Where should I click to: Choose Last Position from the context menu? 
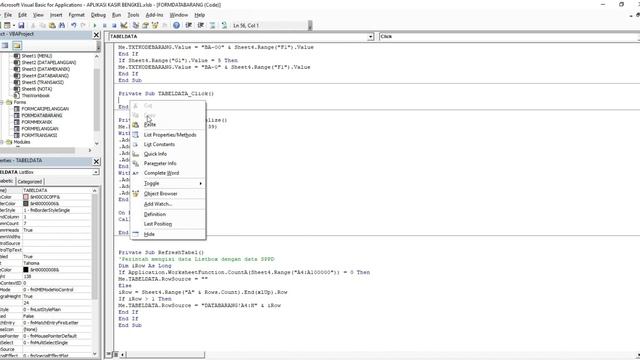tap(158, 224)
